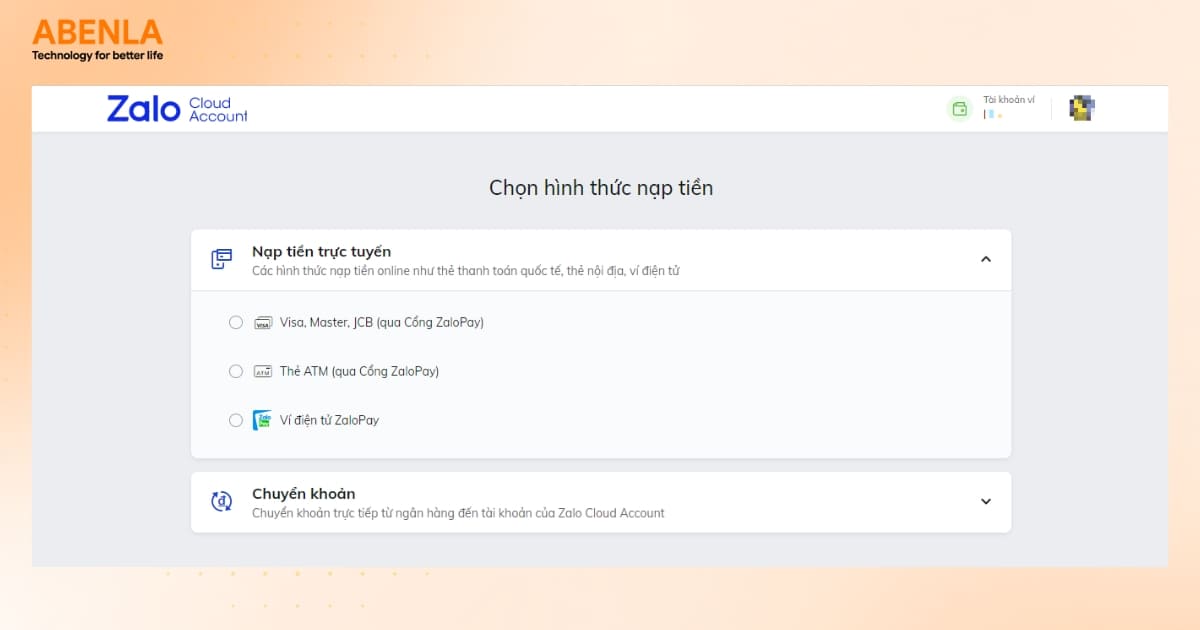Click Visa, Master, JCB (qua Cổng ZaloPay) label
Screen dimensions: 1200x630
[x=382, y=323]
